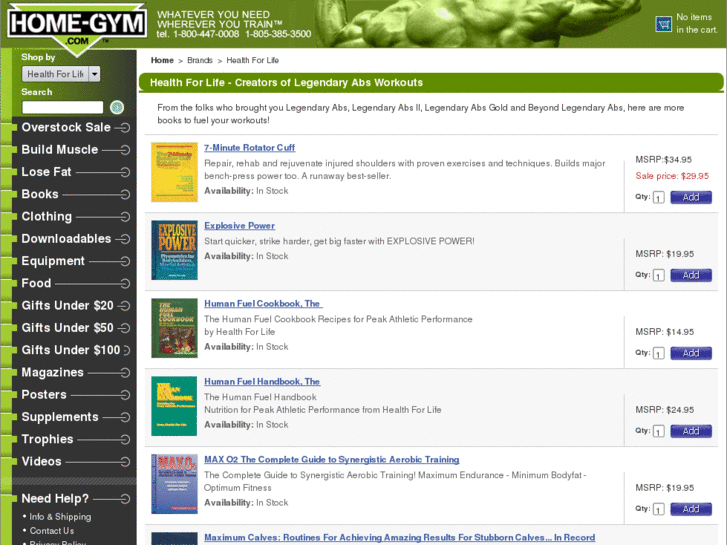
Task: Add Human Fuel Cookbook to cart
Action: (x=691, y=353)
